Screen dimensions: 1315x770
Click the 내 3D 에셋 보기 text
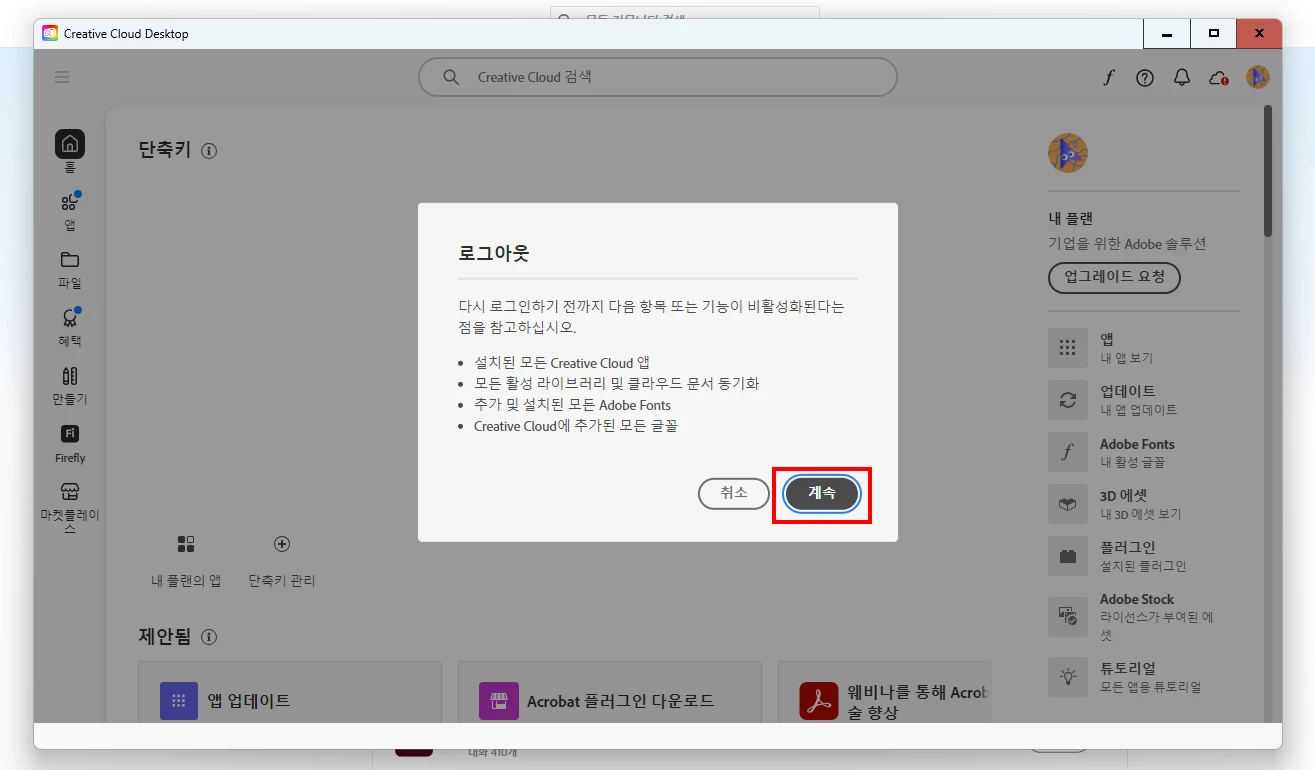pos(1141,514)
